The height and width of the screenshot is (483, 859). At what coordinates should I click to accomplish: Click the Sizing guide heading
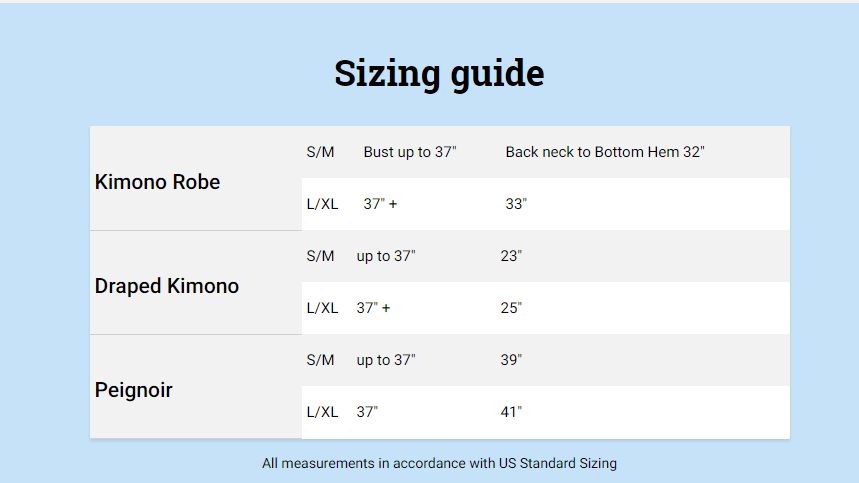click(439, 74)
